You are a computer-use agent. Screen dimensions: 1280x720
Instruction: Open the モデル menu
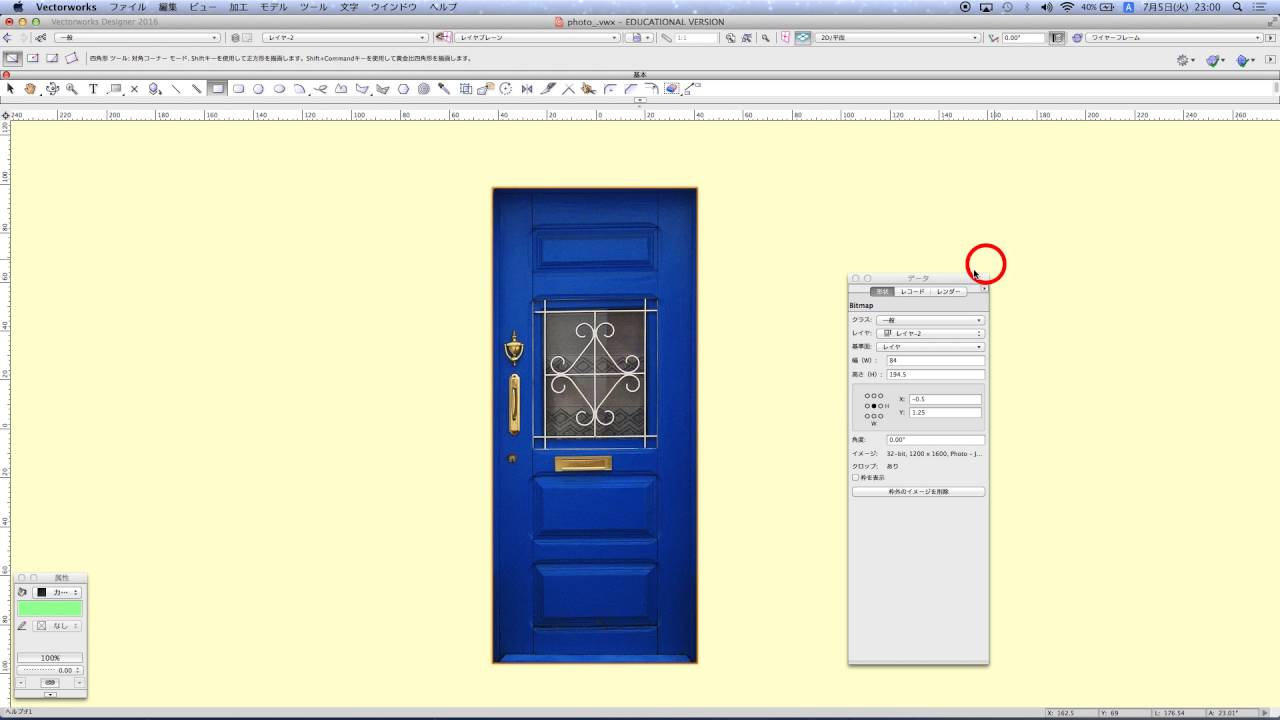pos(274,7)
